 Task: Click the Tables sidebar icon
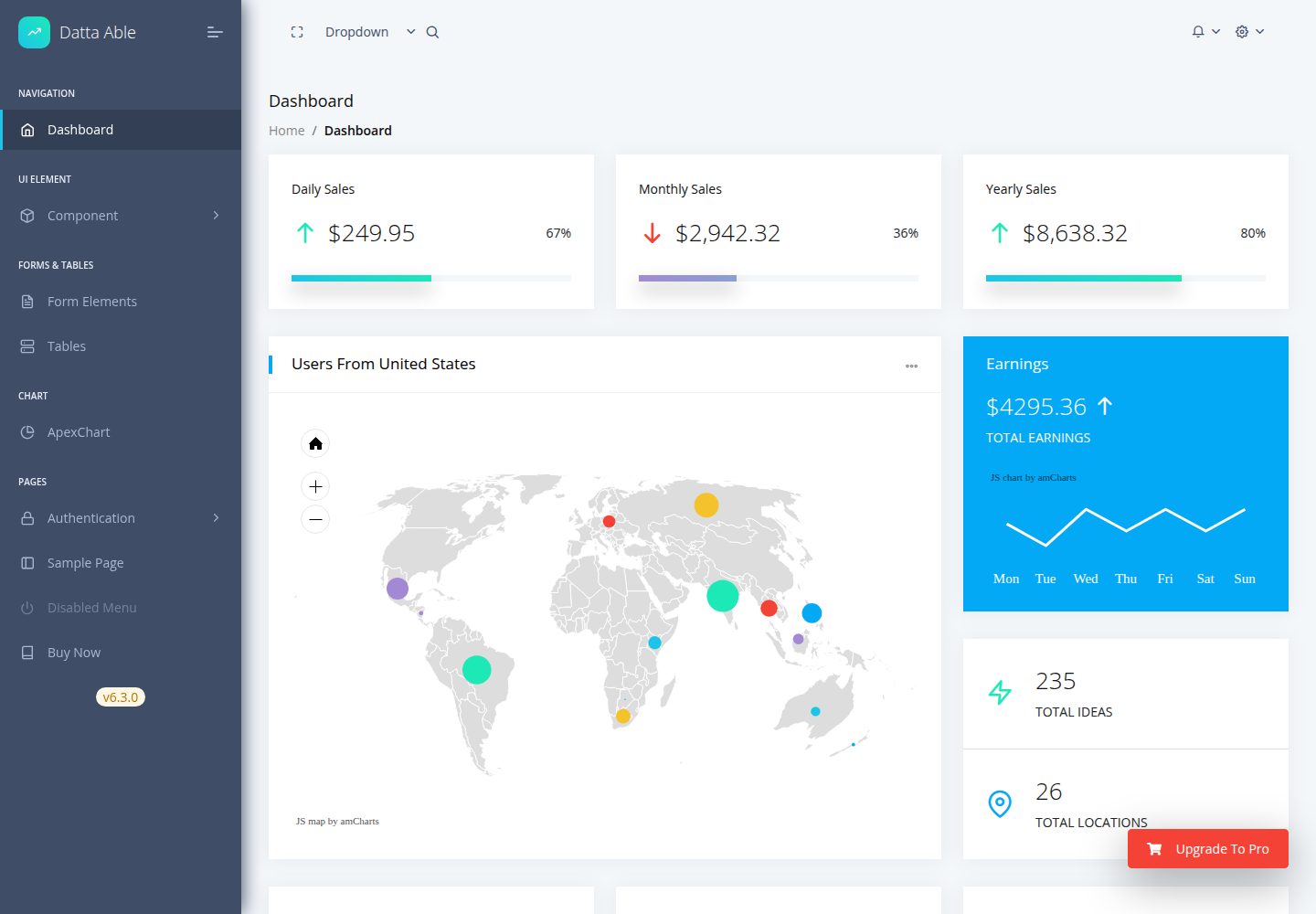tap(27, 346)
